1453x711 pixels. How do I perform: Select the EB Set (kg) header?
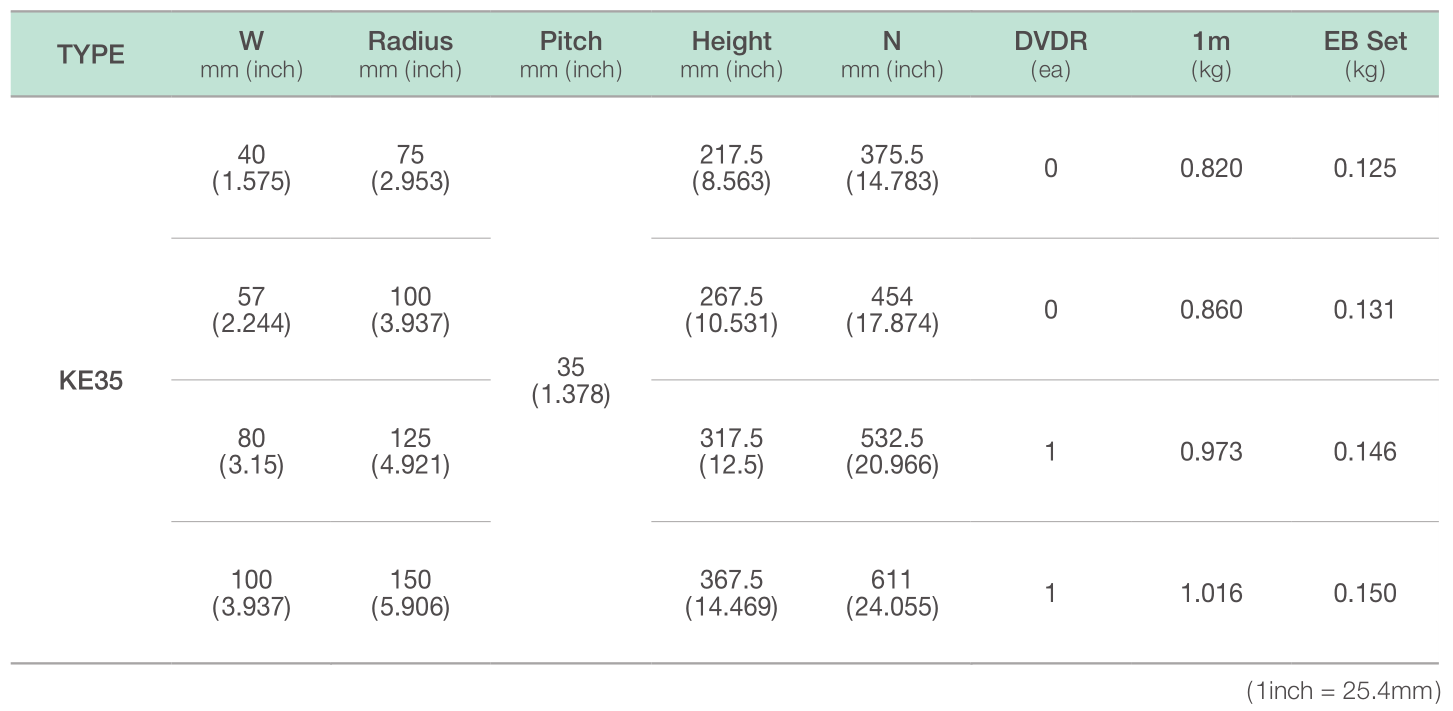[1365, 55]
